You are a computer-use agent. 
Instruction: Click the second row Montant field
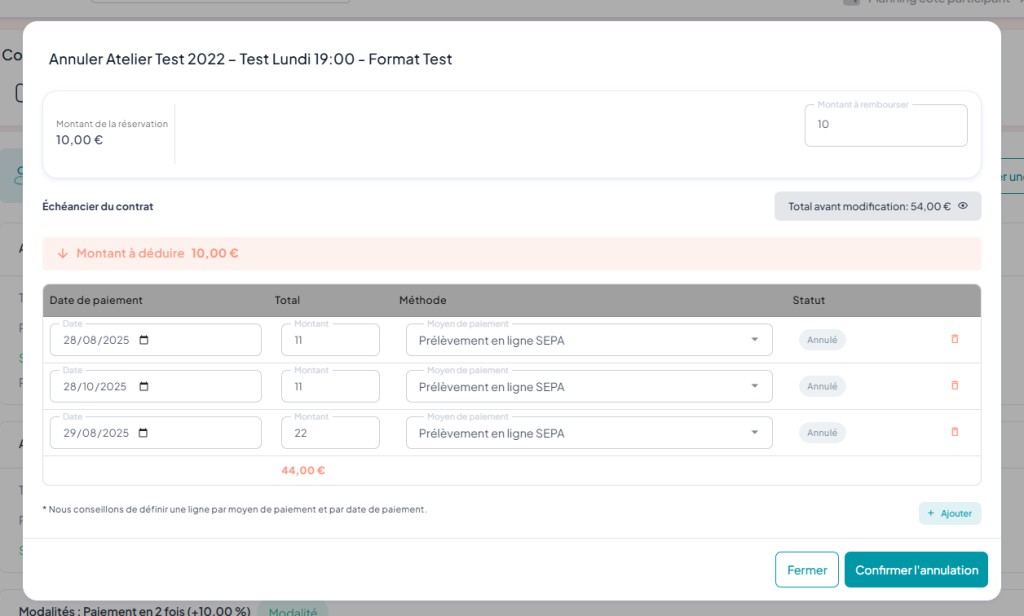click(x=330, y=387)
